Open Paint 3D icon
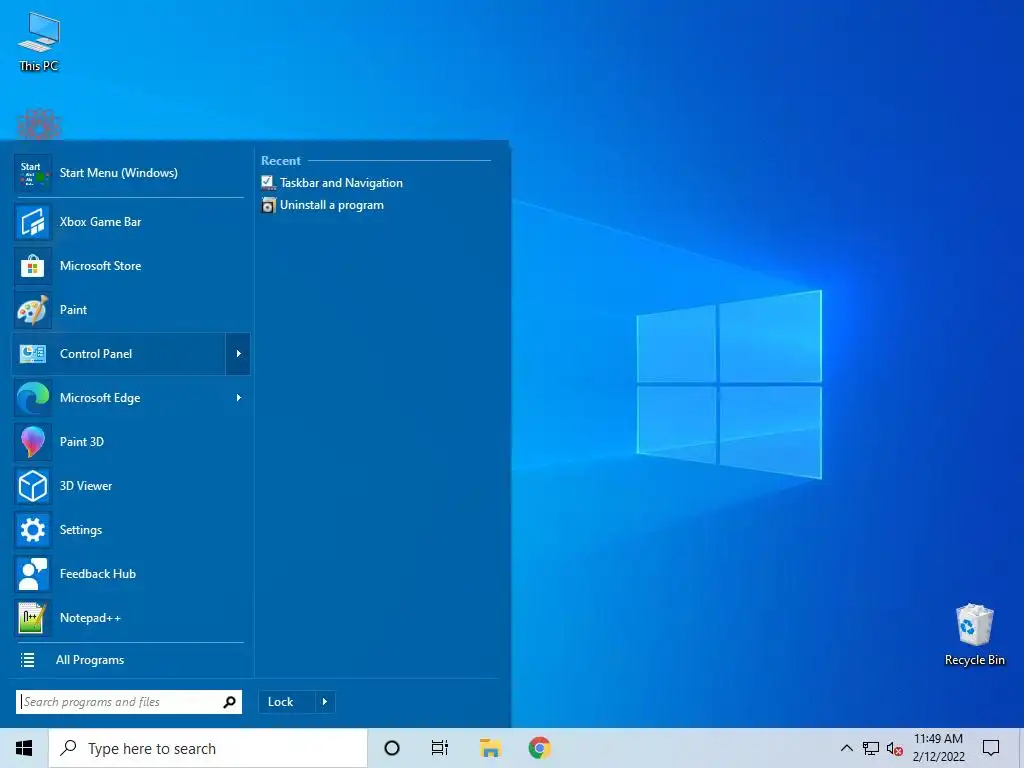Image resolution: width=1024 pixels, height=768 pixels. pyautogui.click(x=33, y=442)
